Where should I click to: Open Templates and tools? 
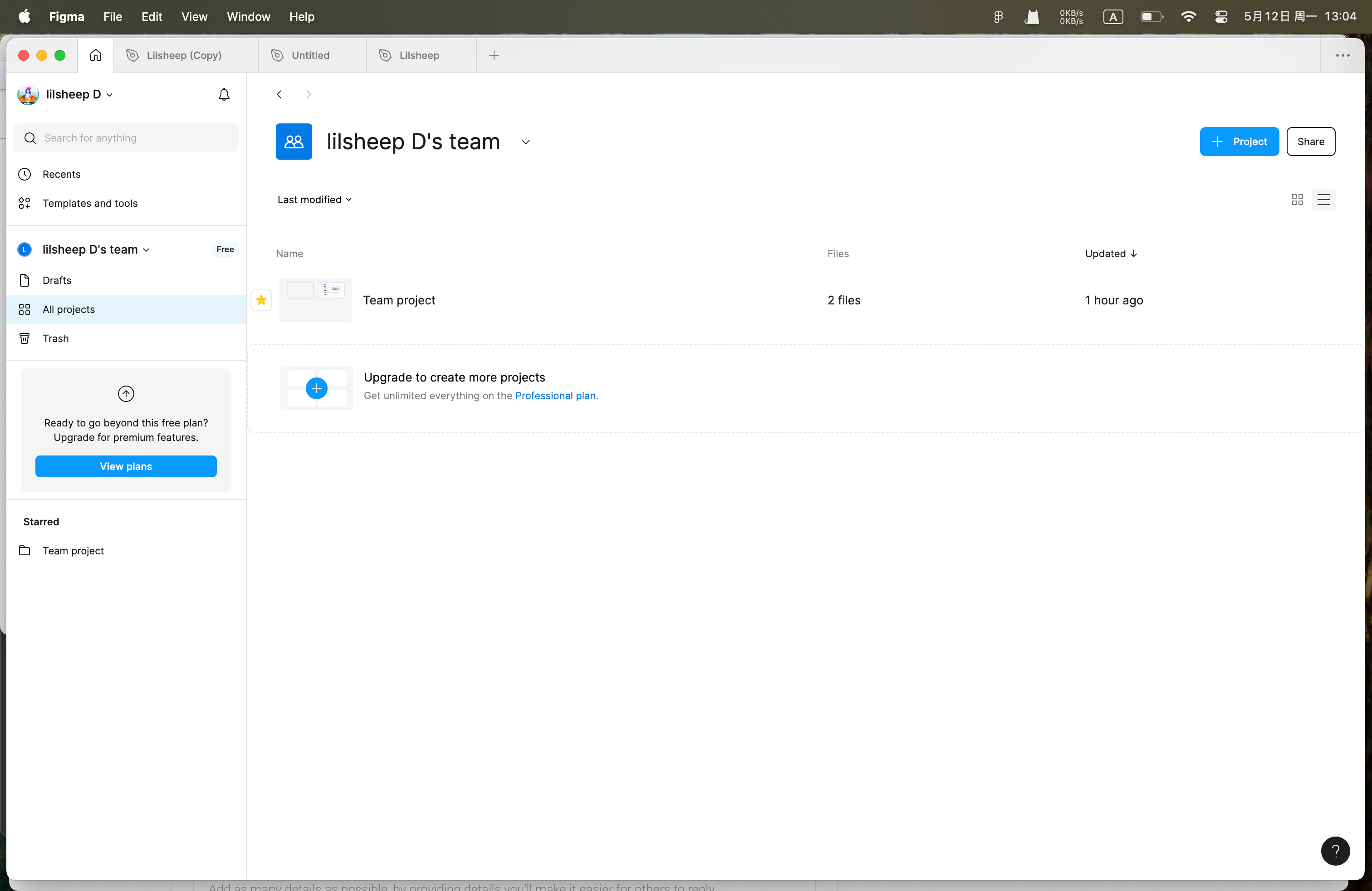click(x=126, y=203)
